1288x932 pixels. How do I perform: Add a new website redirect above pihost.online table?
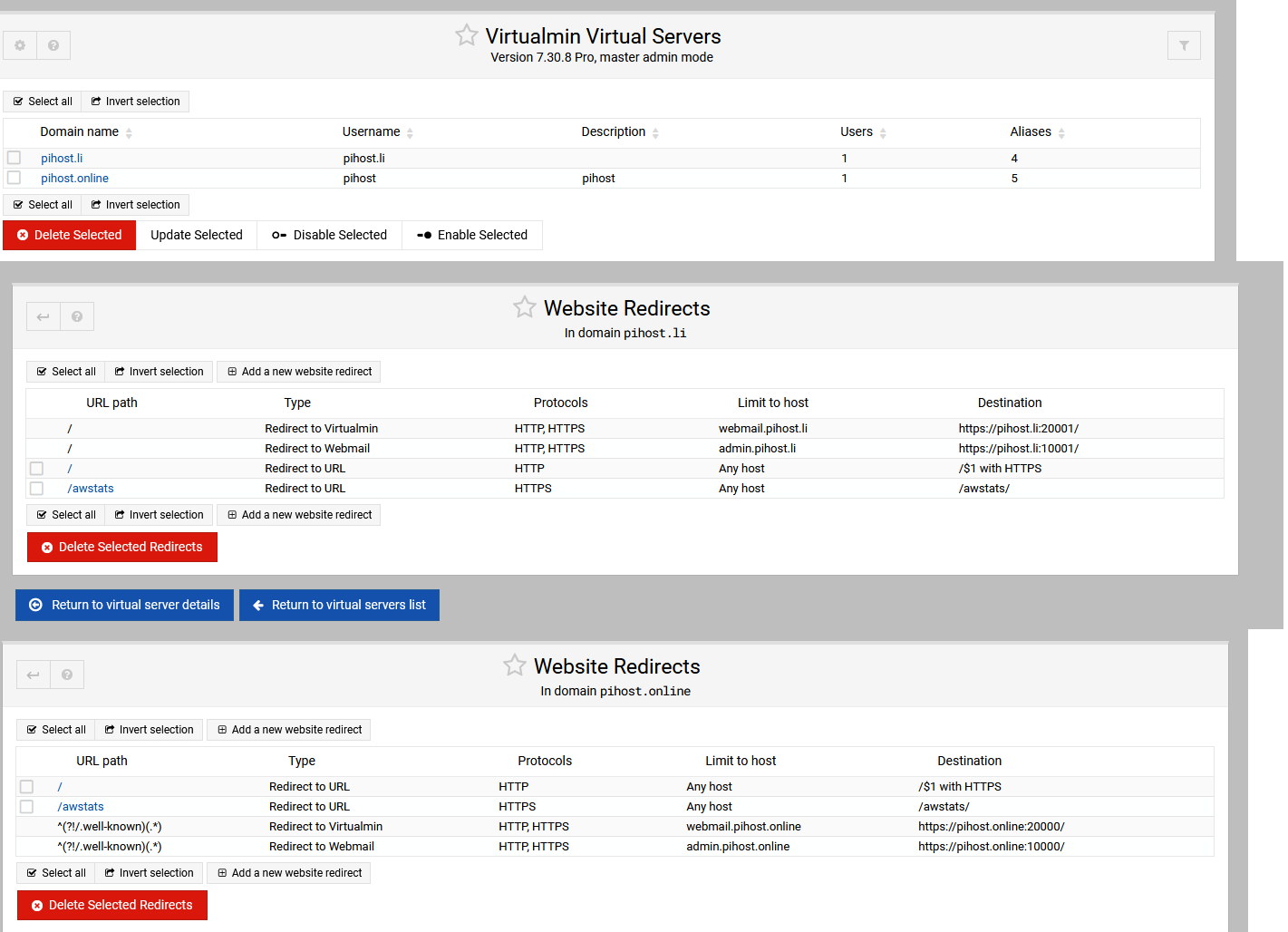tap(289, 730)
